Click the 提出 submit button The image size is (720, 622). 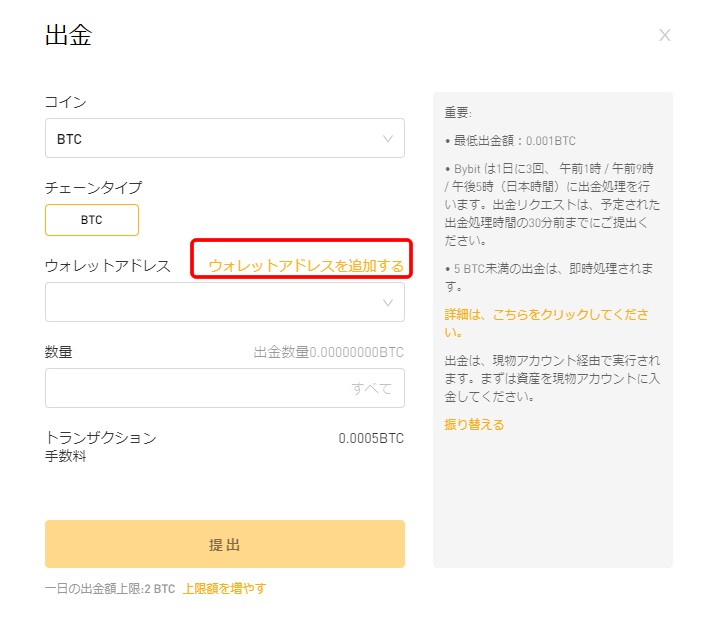pyautogui.click(x=225, y=544)
